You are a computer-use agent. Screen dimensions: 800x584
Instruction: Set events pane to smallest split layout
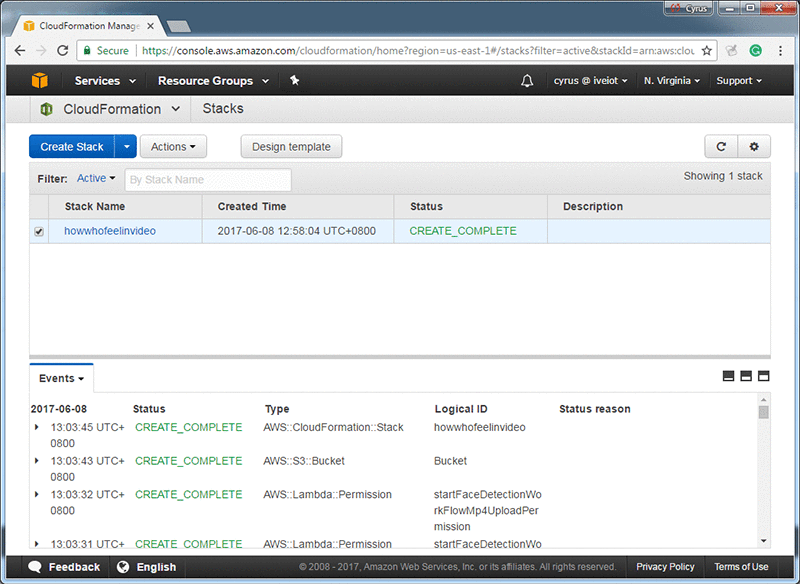[729, 376]
